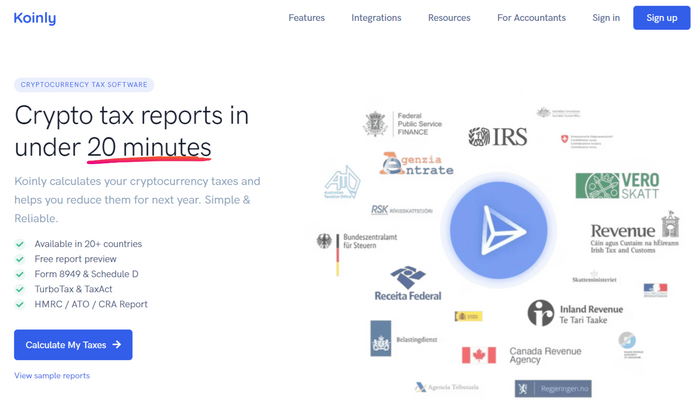Open the Integrations menu
Image resolution: width=700 pixels, height=400 pixels.
click(376, 18)
